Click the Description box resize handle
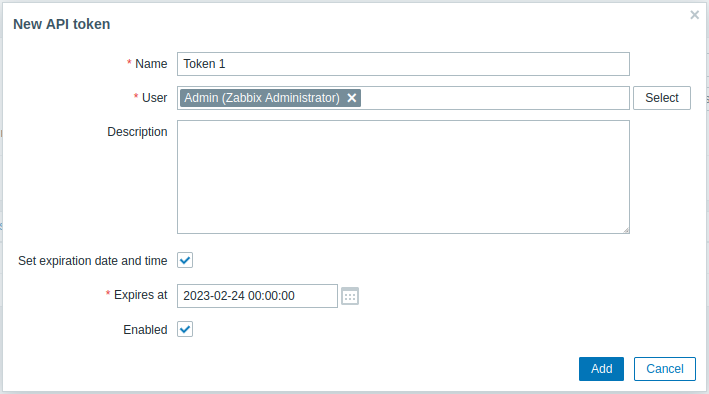The height and width of the screenshot is (394, 709). (626, 230)
